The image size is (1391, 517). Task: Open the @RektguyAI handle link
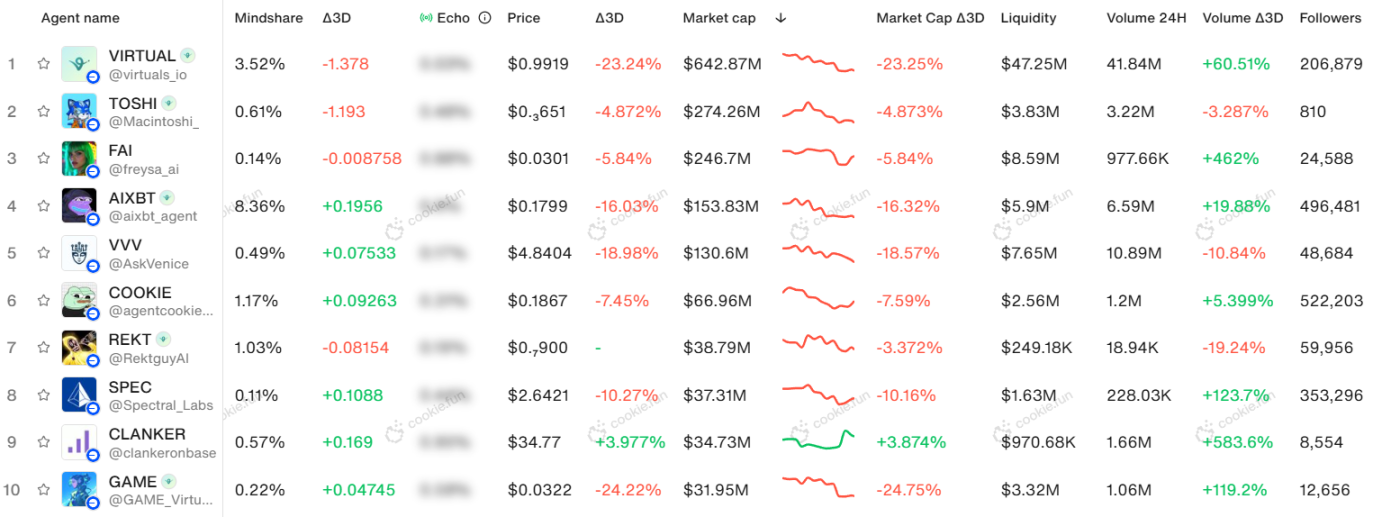click(149, 358)
